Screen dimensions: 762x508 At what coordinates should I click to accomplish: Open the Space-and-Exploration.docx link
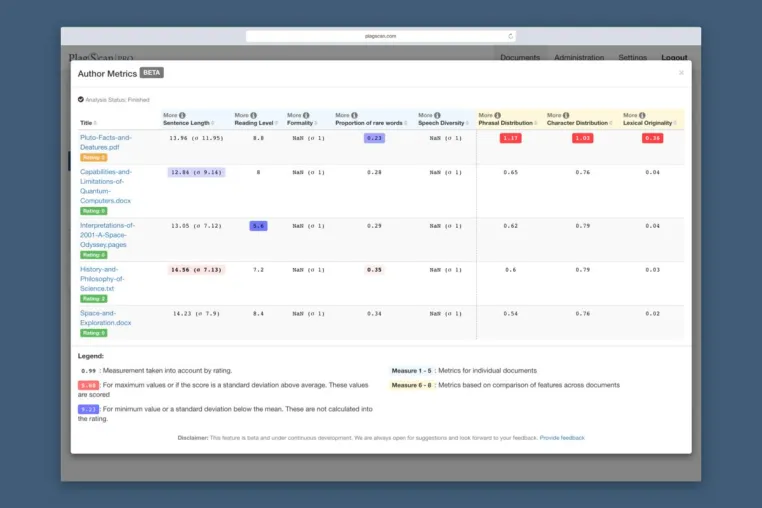coord(105,318)
